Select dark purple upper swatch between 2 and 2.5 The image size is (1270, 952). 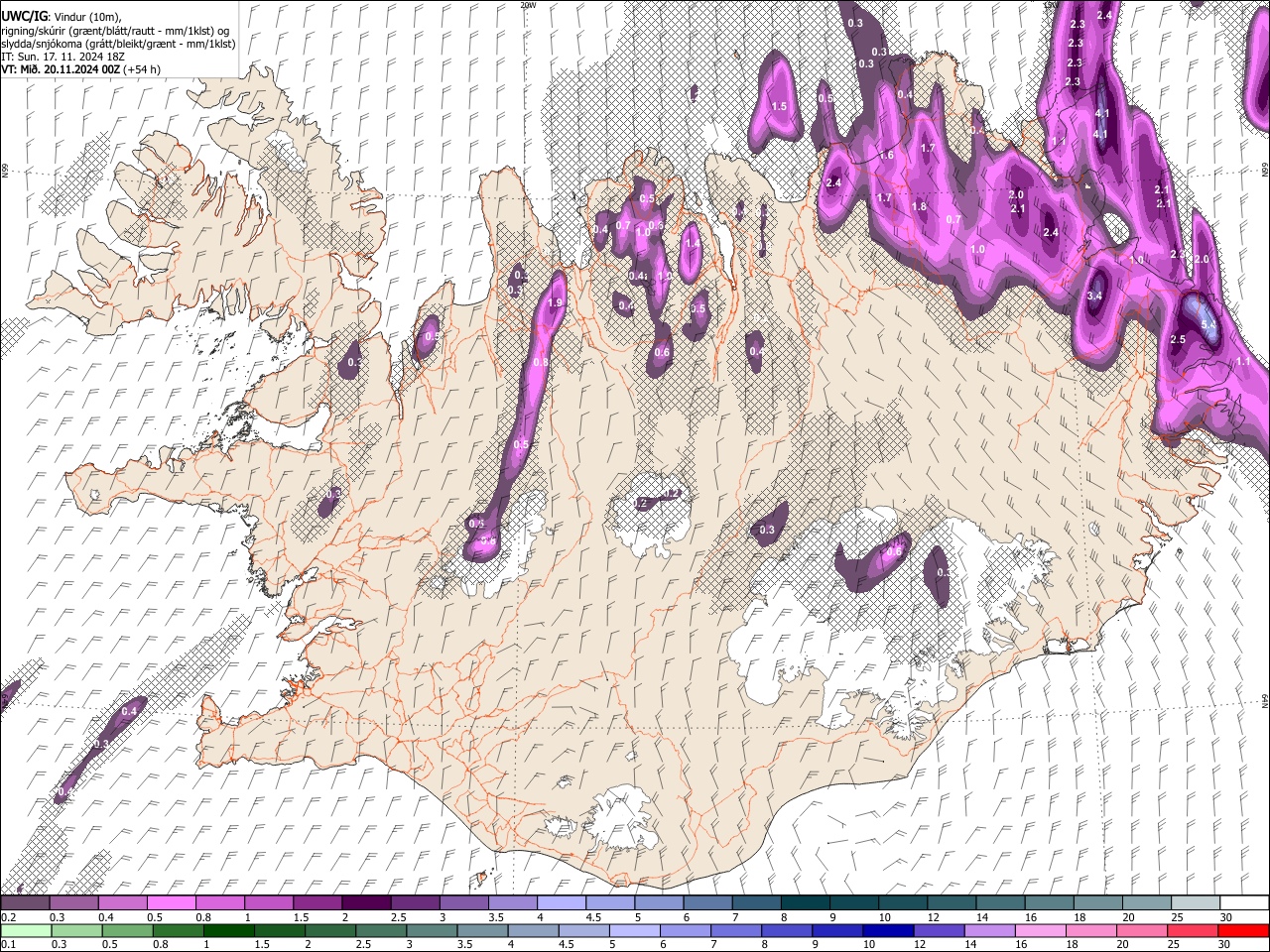pyautogui.click(x=366, y=902)
